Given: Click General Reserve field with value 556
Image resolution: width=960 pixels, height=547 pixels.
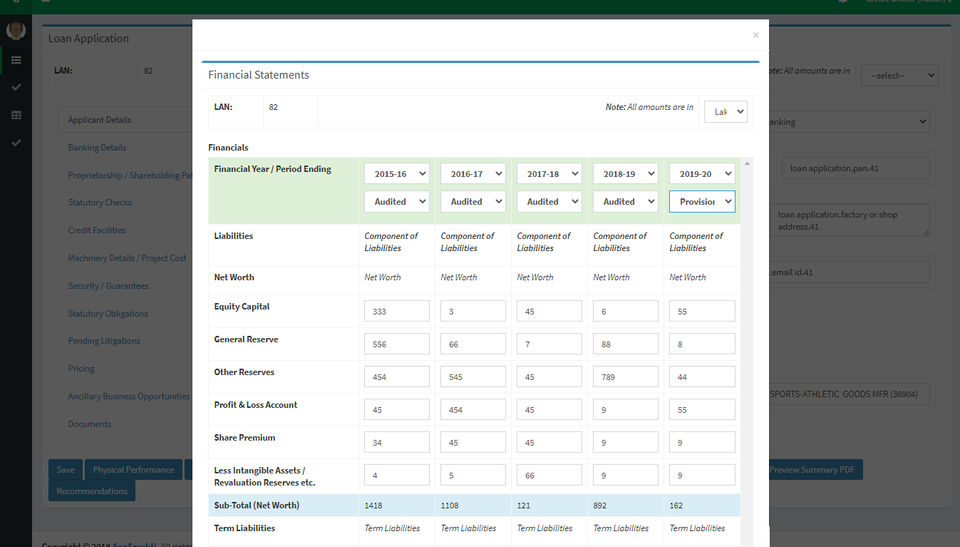Looking at the screenshot, I should tap(397, 344).
